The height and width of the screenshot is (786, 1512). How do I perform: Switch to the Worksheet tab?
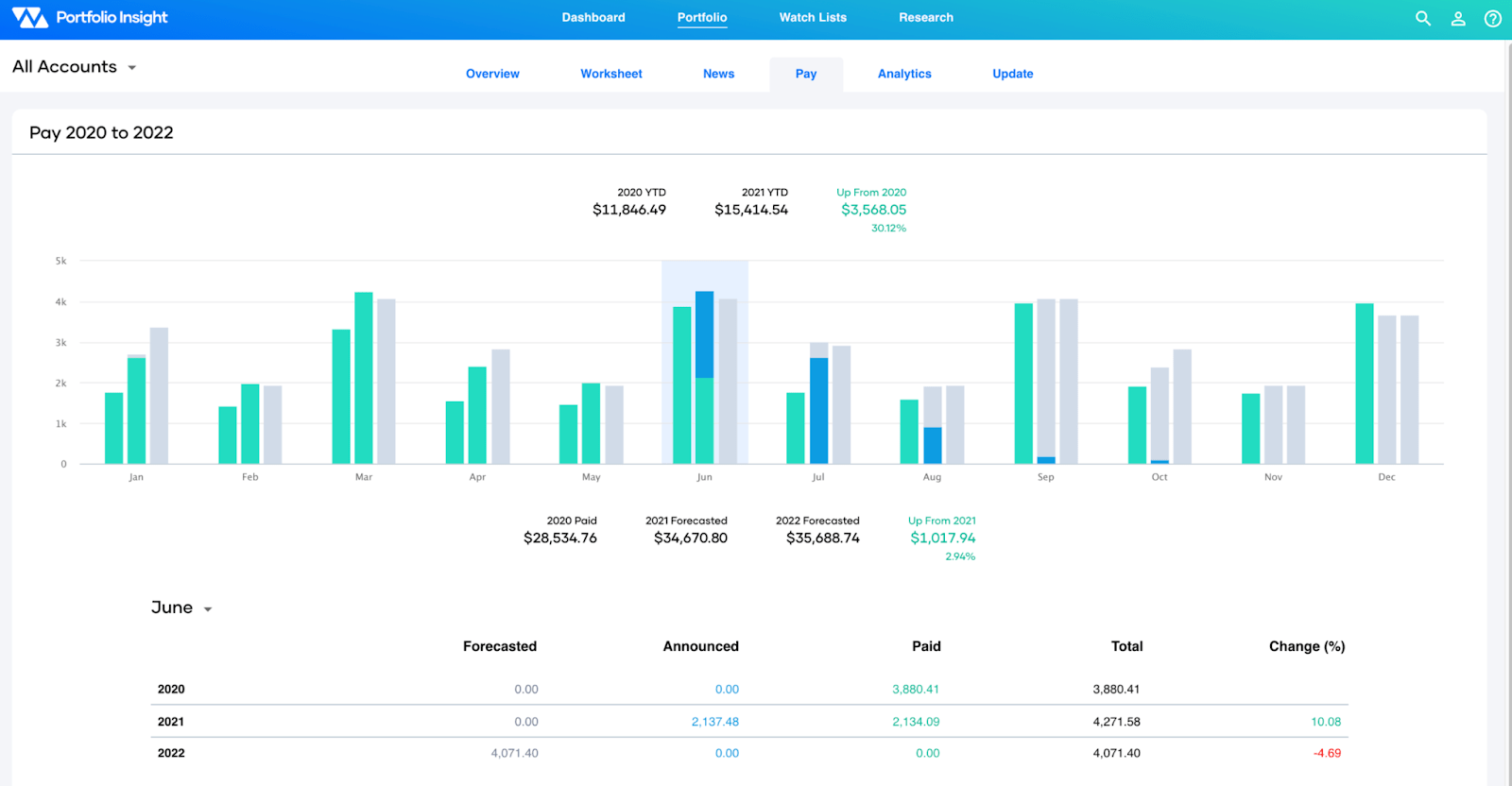click(610, 74)
